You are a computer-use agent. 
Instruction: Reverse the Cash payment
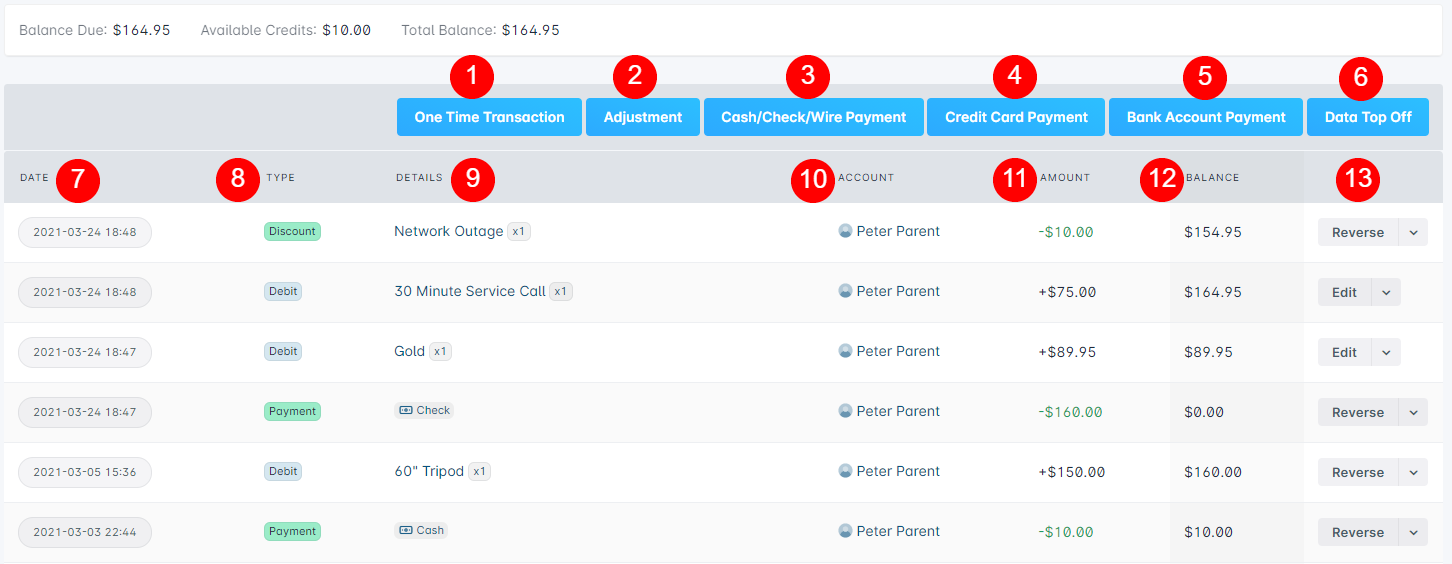pyautogui.click(x=1358, y=532)
